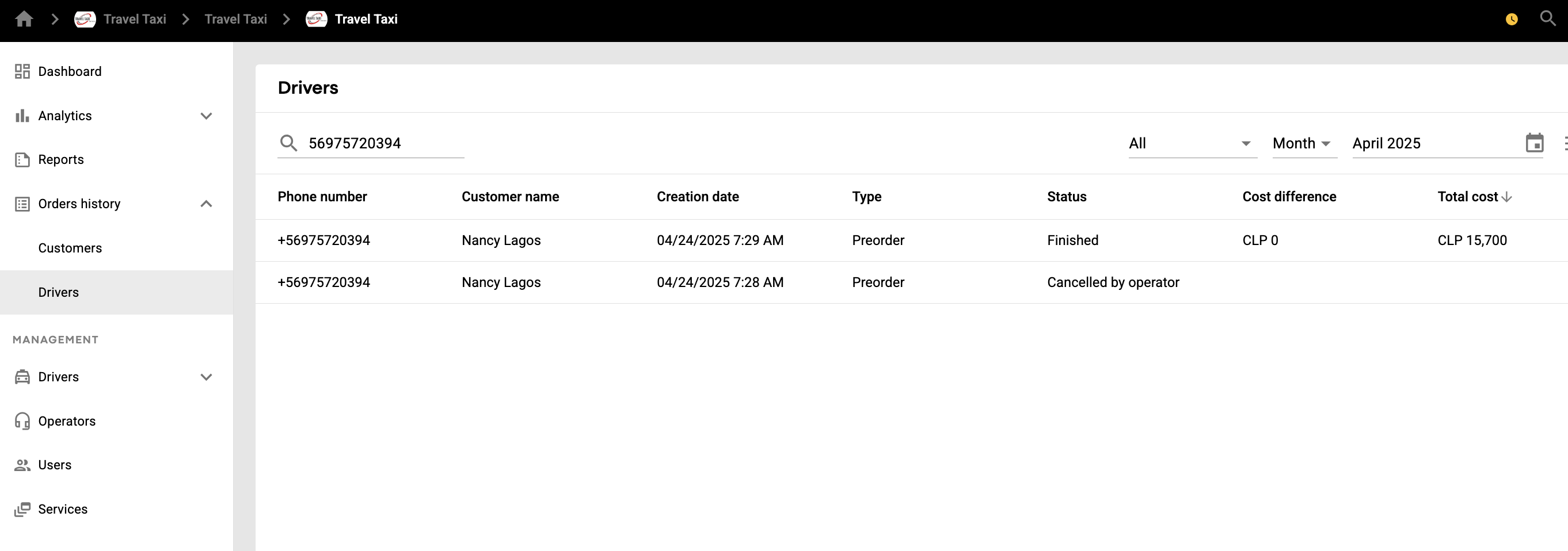The width and height of the screenshot is (1568, 551).
Task: Sort by Status column header
Action: 1067,197
